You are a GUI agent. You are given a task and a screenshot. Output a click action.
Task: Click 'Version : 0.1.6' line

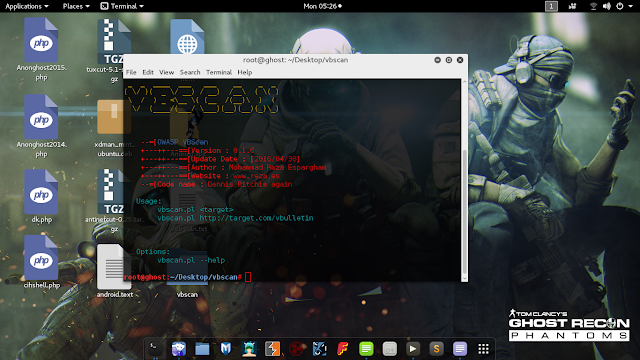[x=198, y=151]
